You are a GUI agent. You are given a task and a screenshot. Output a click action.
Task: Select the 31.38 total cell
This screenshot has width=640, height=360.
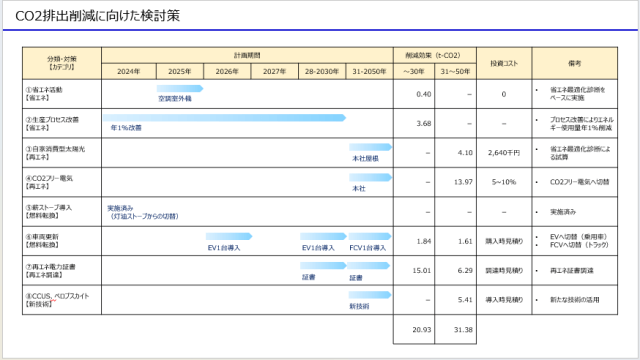tap(456, 329)
